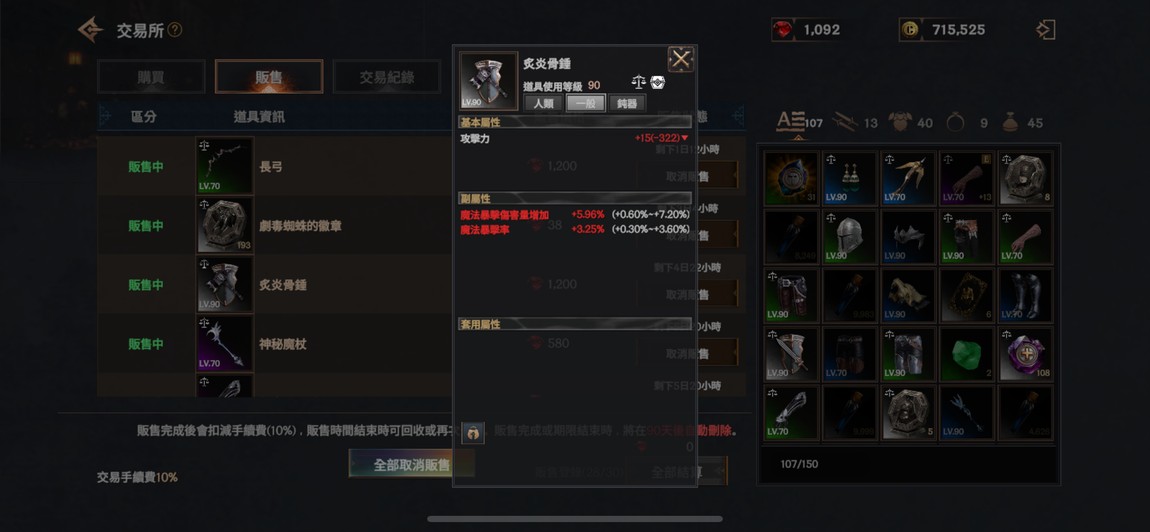Switch to the 購買 tab
Screen dimensions: 1150x532
point(151,76)
